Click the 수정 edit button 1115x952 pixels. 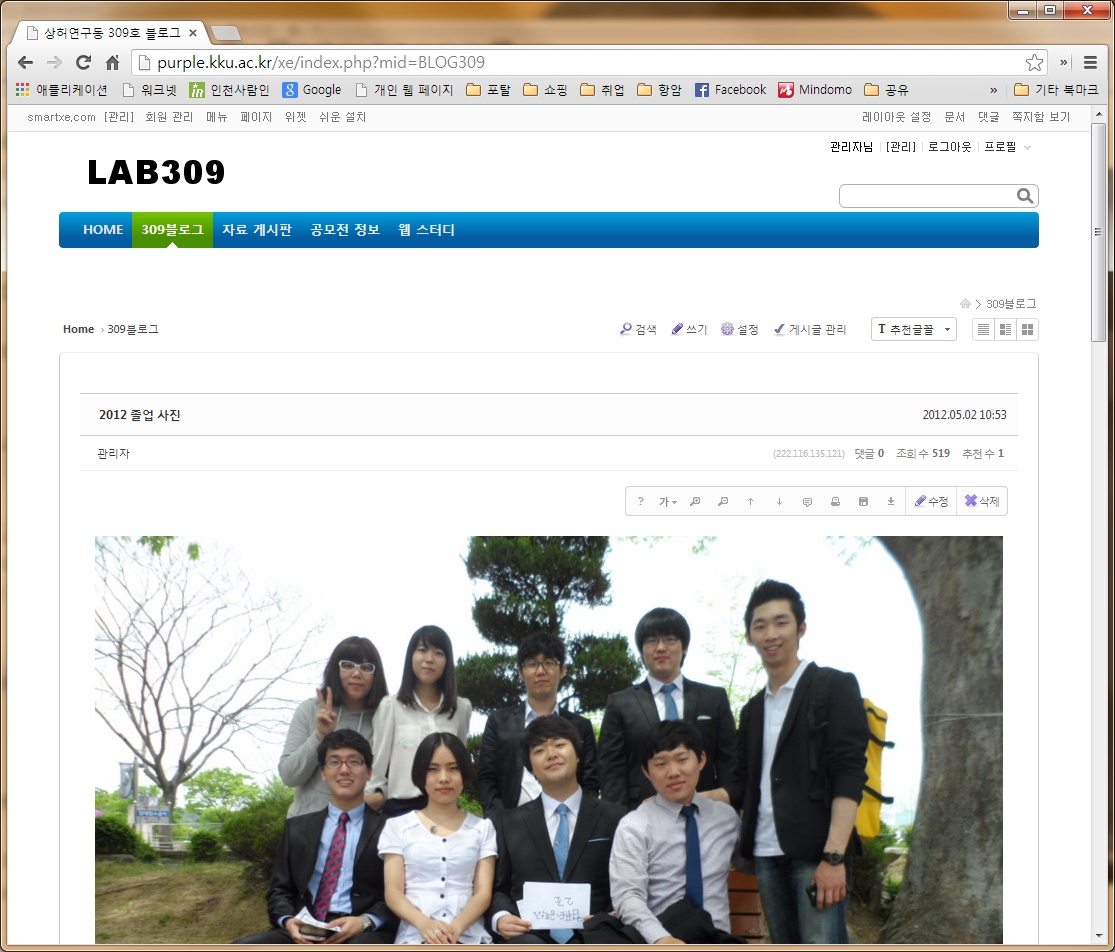click(x=931, y=502)
